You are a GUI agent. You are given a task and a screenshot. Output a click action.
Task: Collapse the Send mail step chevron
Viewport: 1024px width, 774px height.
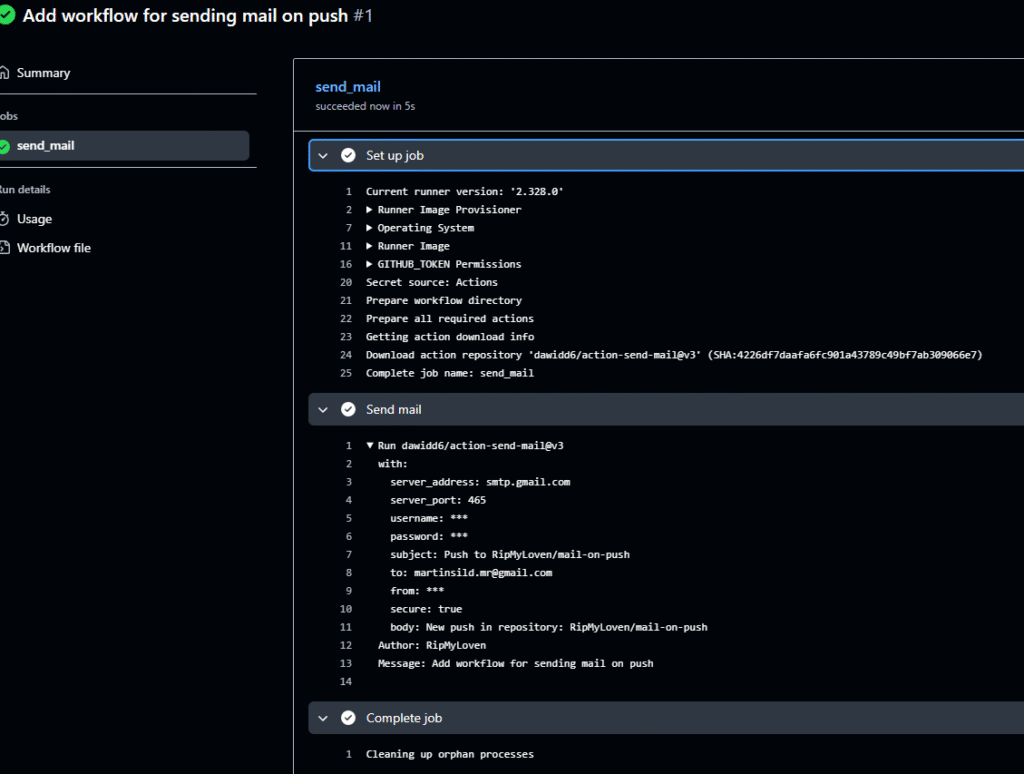[323, 409]
